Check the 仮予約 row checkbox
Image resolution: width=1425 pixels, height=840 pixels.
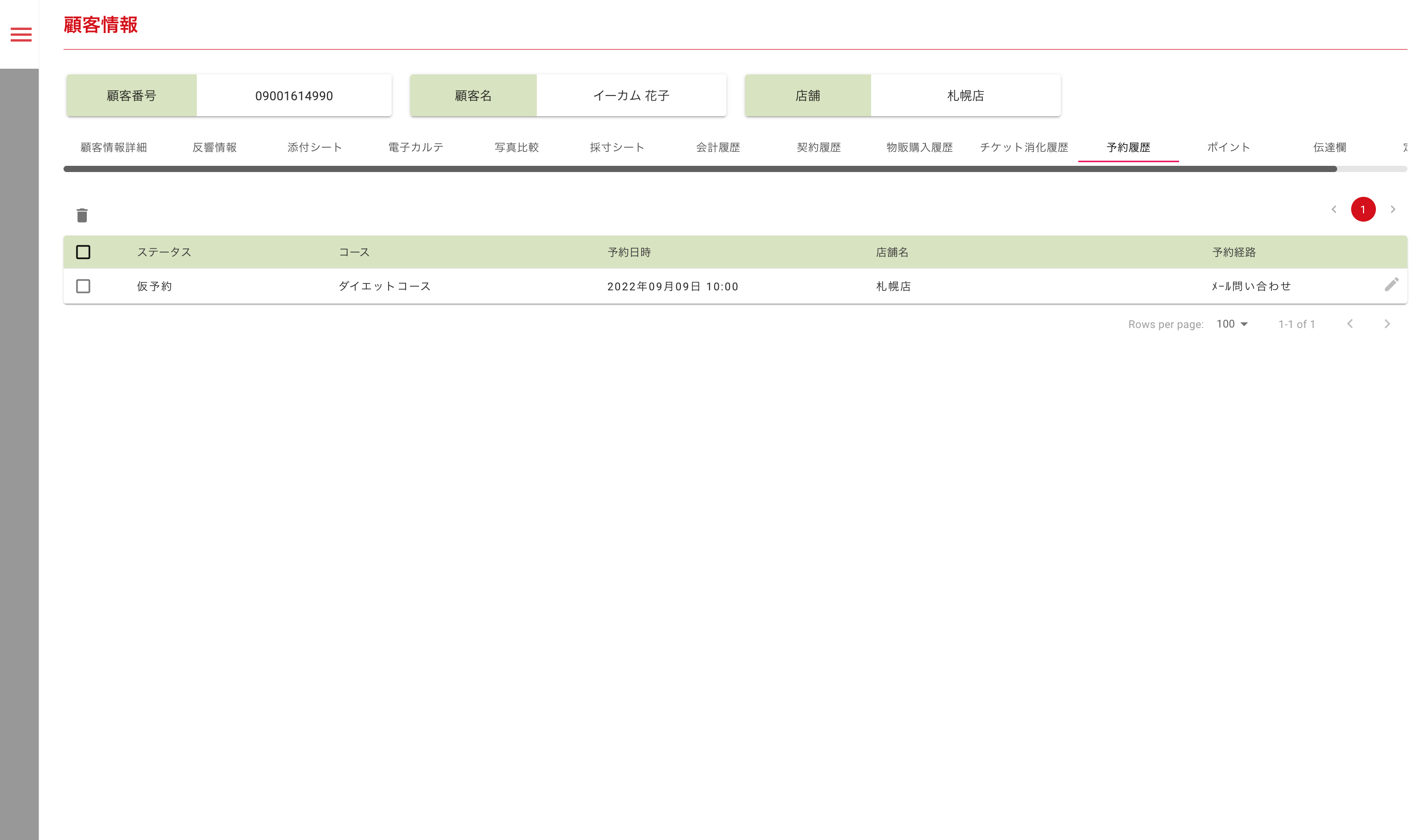click(83, 286)
